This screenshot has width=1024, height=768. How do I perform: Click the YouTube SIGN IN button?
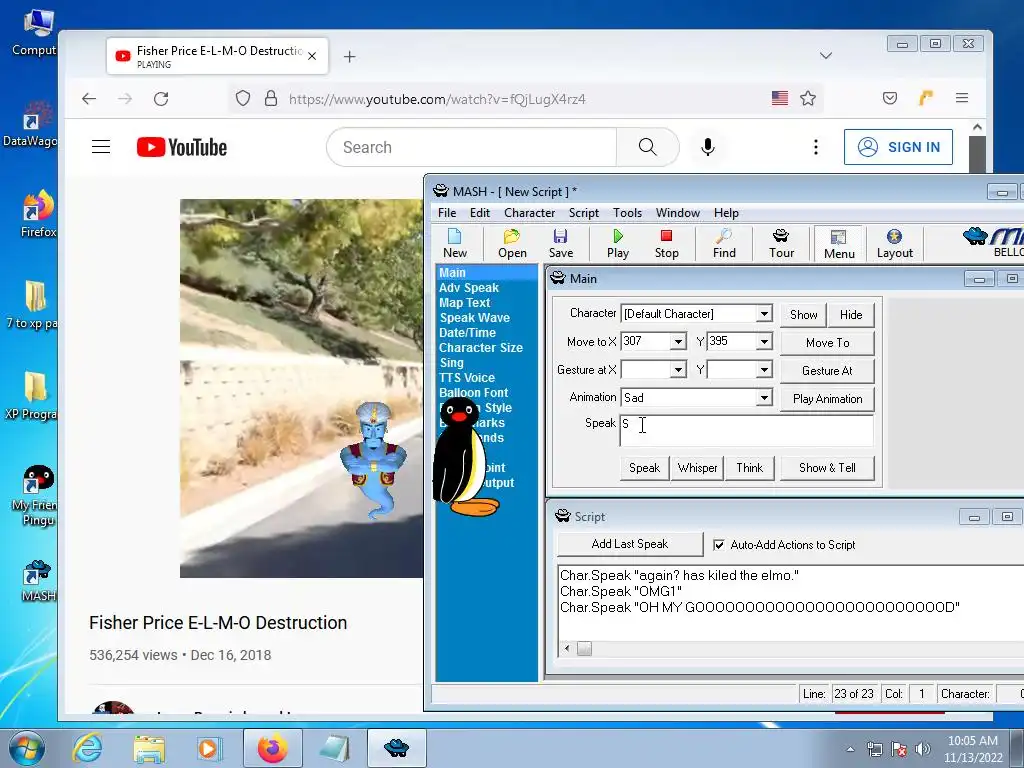(x=898, y=147)
